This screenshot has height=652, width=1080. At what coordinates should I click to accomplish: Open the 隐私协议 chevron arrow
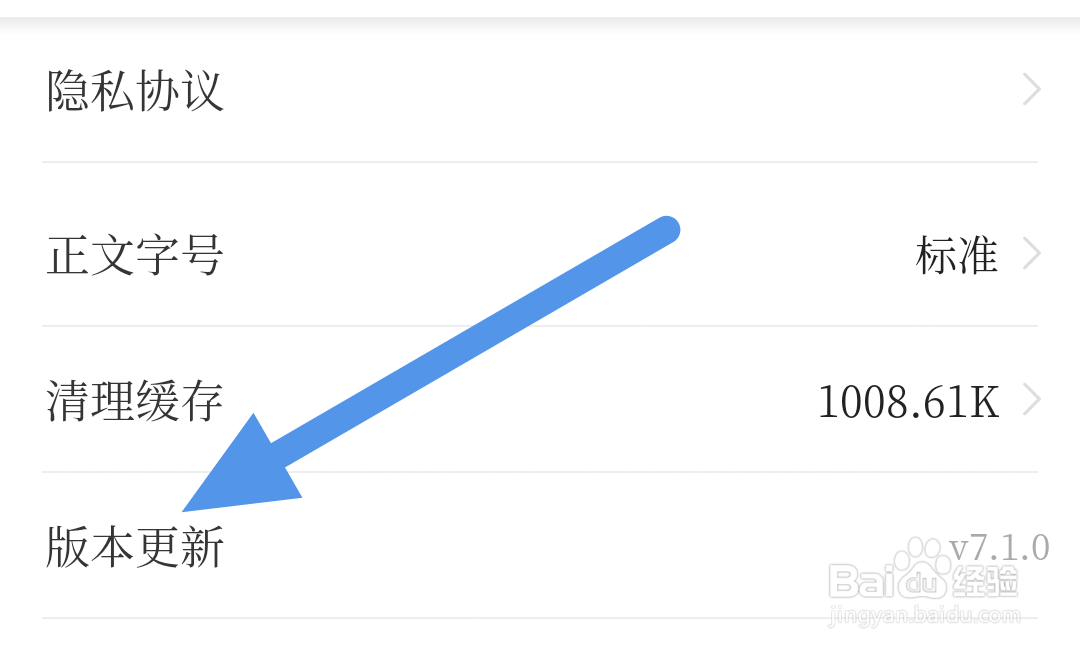click(1031, 90)
